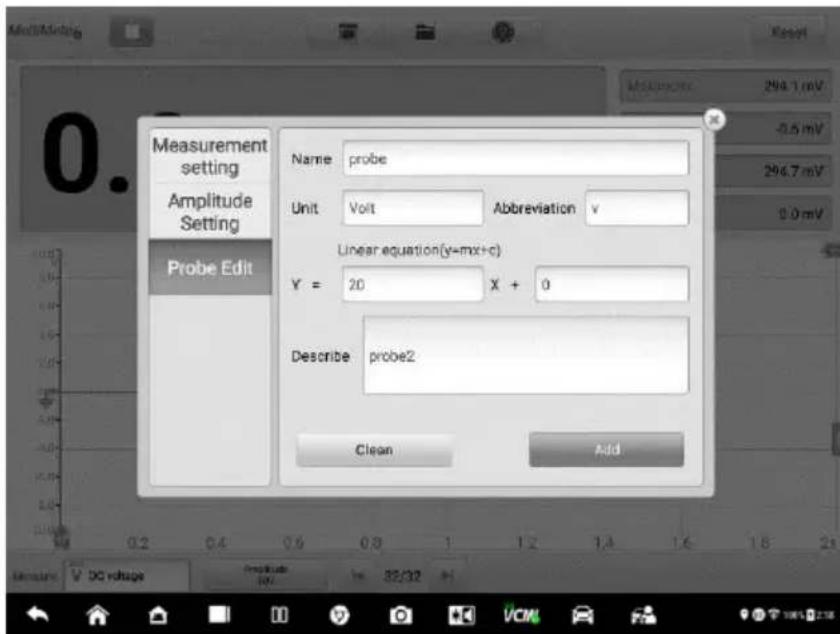Click the Name field containing probe
The image size is (840, 634).
pyautogui.click(x=515, y=159)
